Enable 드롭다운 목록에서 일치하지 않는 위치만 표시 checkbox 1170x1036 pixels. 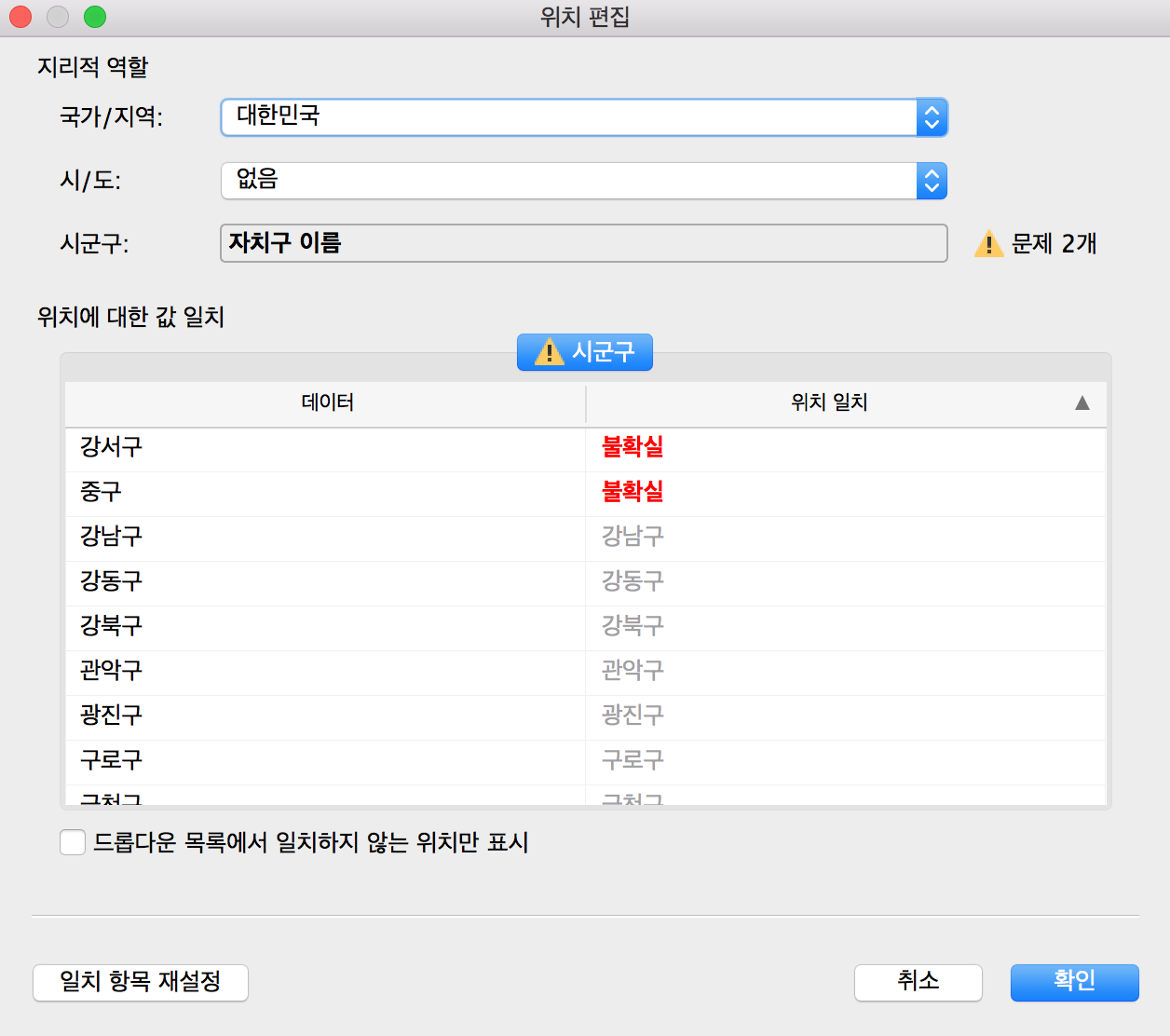pyautogui.click(x=73, y=842)
